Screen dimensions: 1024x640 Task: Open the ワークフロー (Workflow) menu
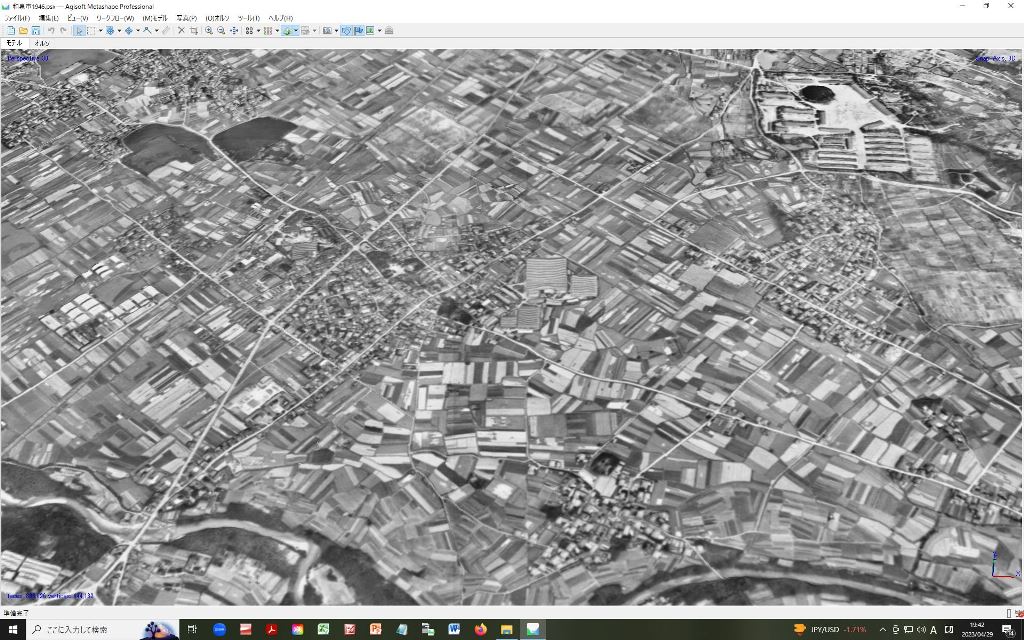tap(115, 18)
